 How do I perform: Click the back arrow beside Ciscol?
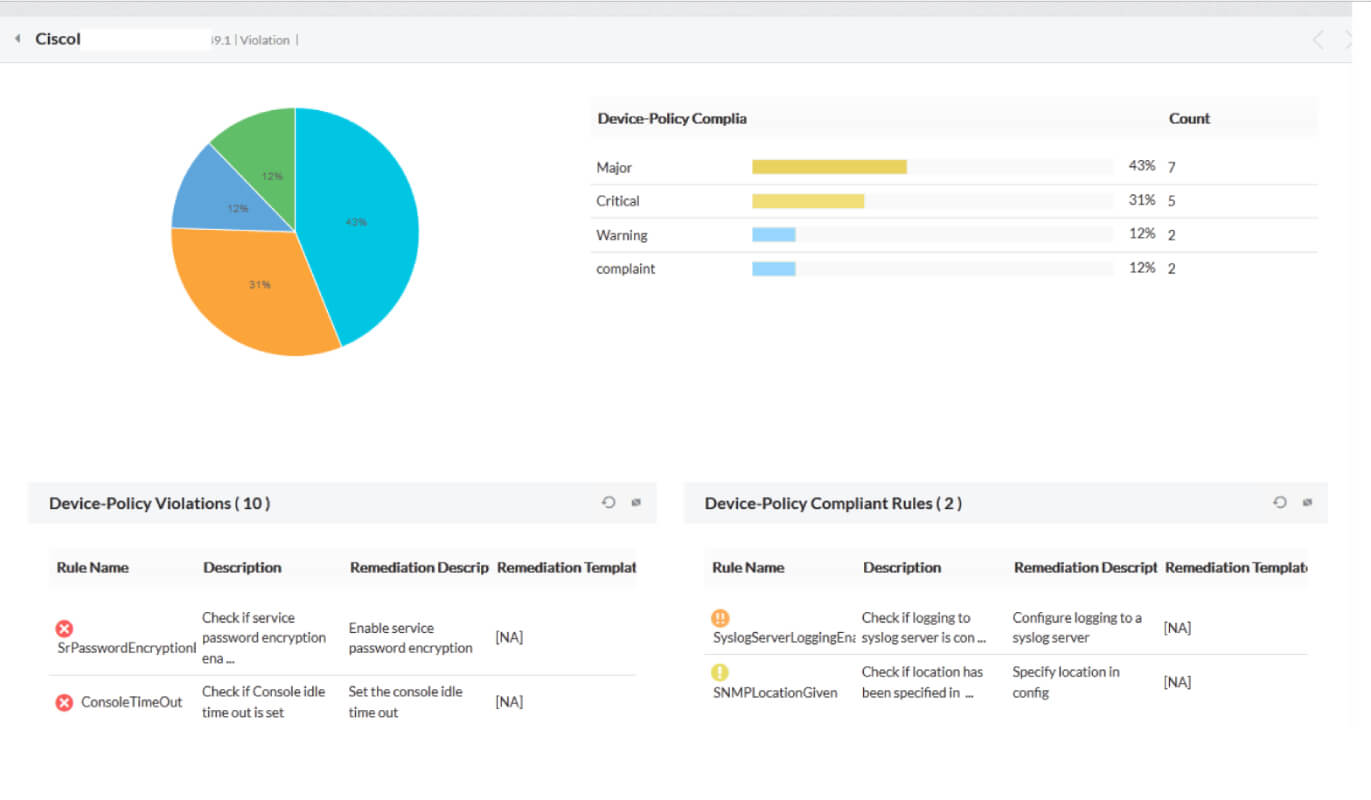point(17,39)
